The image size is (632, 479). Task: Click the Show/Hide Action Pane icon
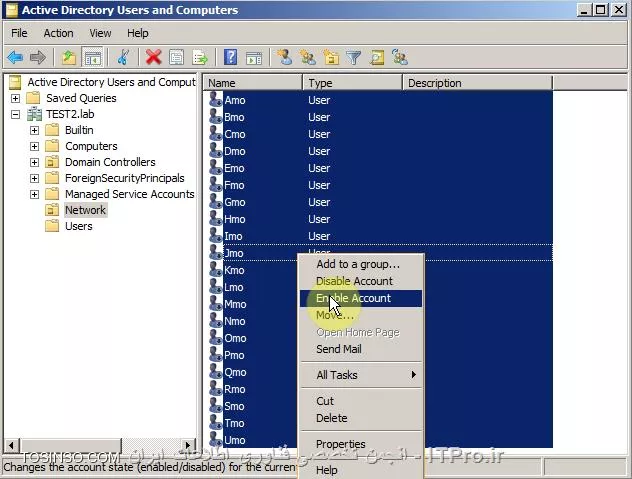[x=254, y=57]
